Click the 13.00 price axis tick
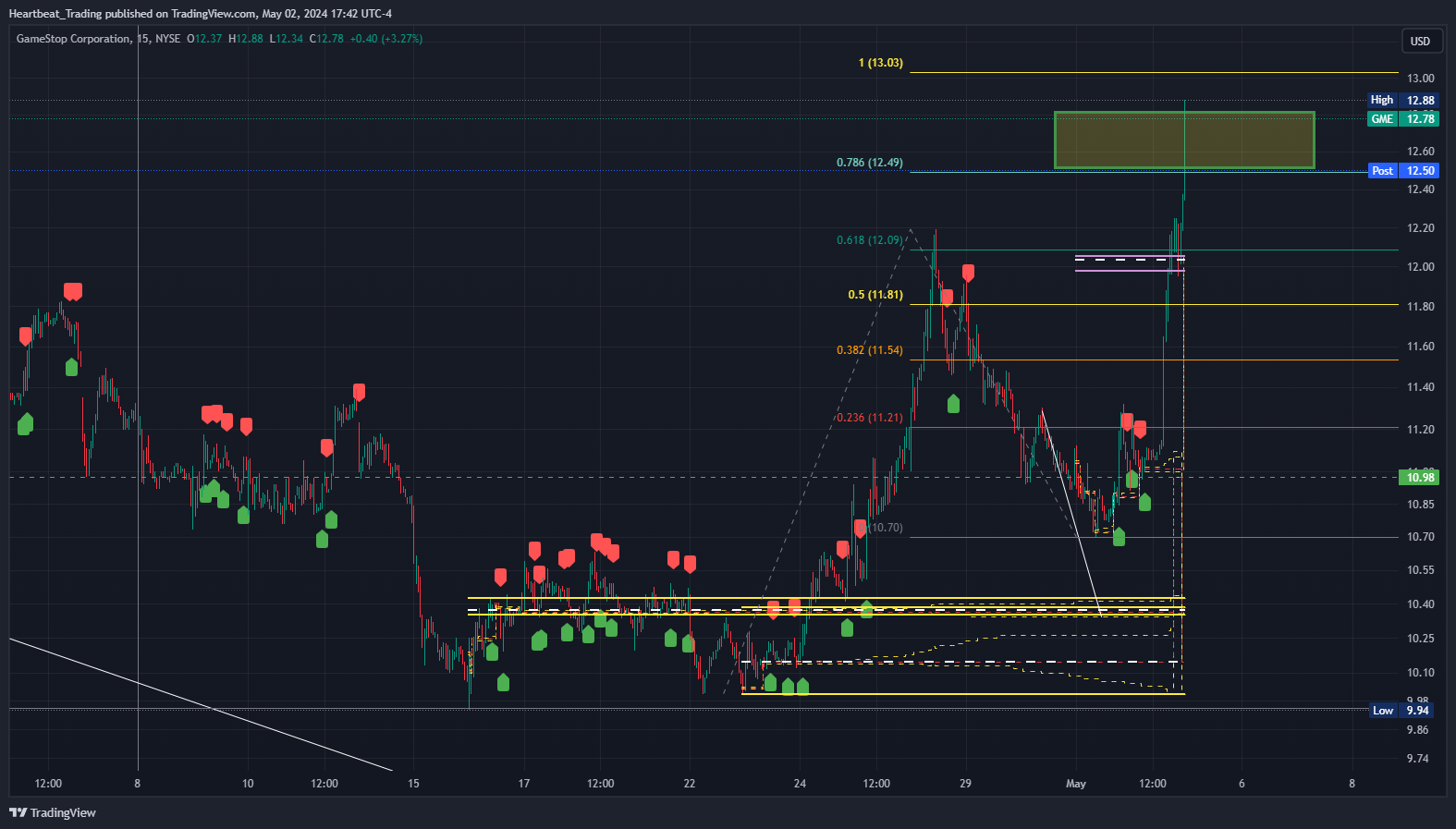The width and height of the screenshot is (1456, 829). 1420,79
